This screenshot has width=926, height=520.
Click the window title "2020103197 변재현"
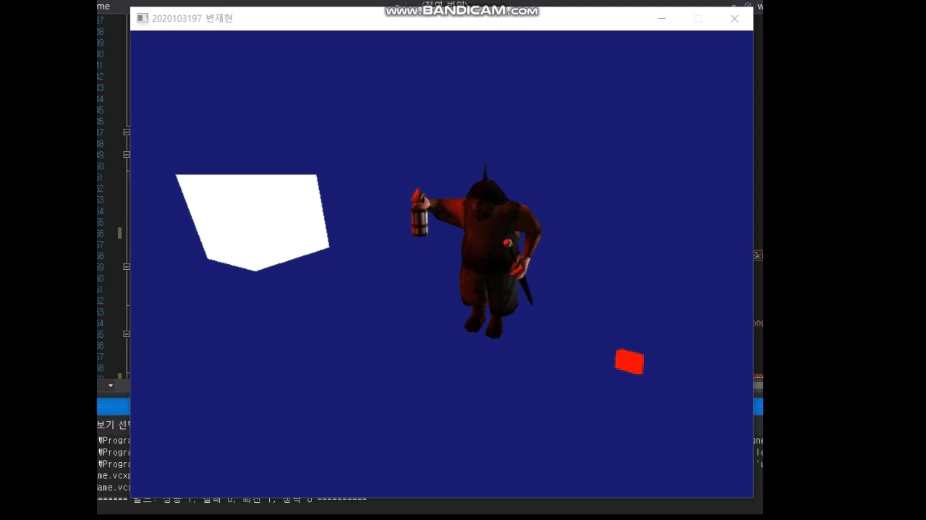pos(193,18)
